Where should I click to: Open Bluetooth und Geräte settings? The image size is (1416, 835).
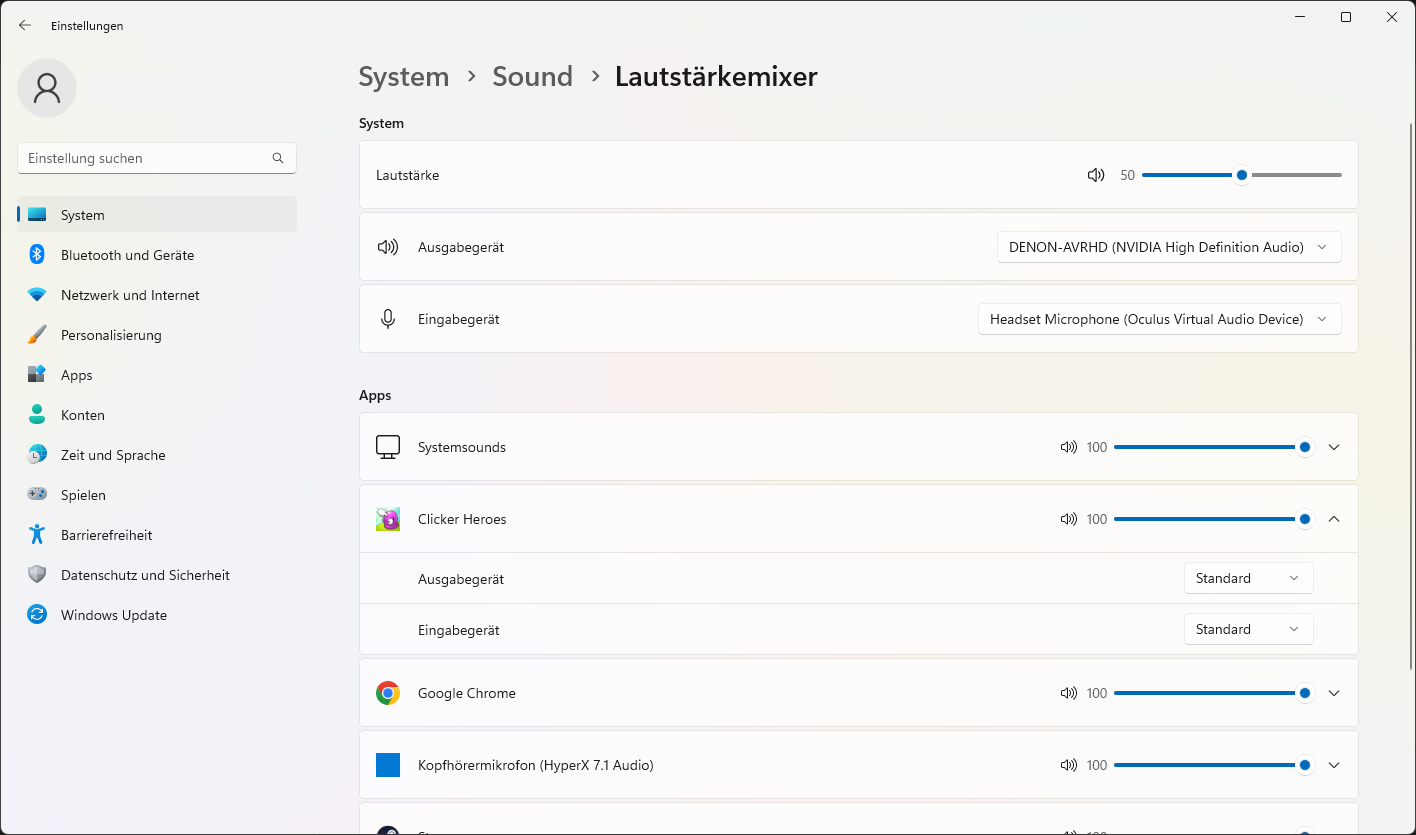(x=127, y=255)
